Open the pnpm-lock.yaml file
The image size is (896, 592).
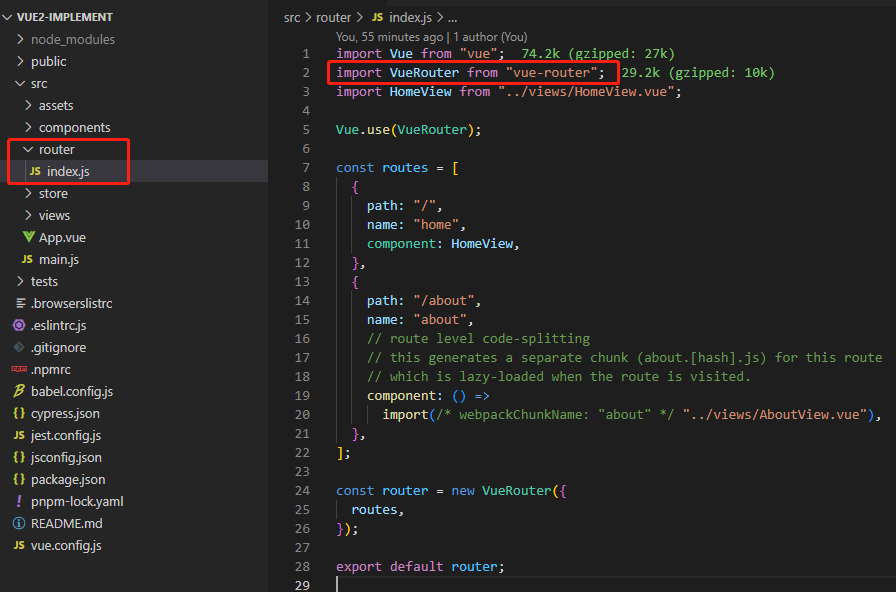[x=134, y=501]
